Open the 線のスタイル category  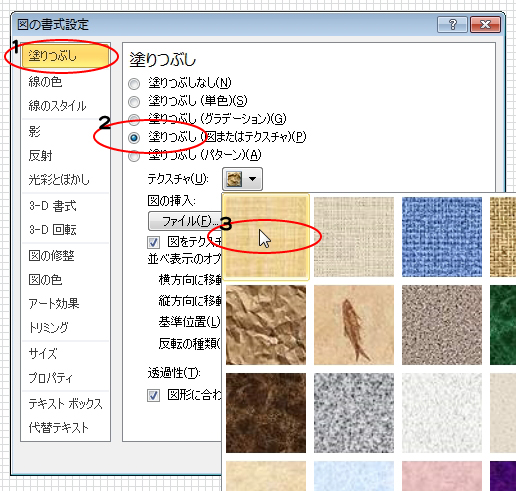coord(57,106)
